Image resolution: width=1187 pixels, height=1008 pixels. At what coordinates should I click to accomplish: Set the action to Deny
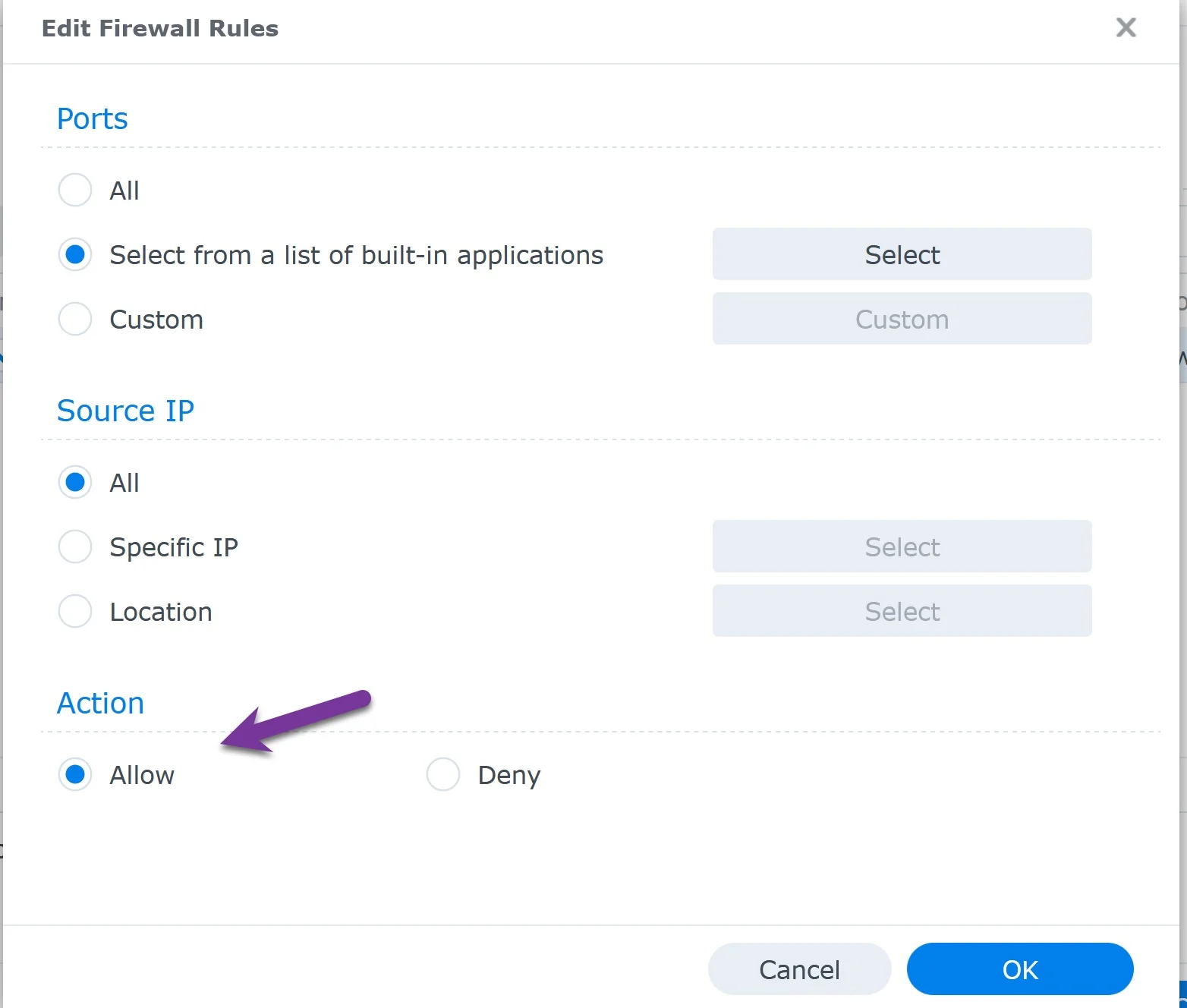[x=443, y=774]
